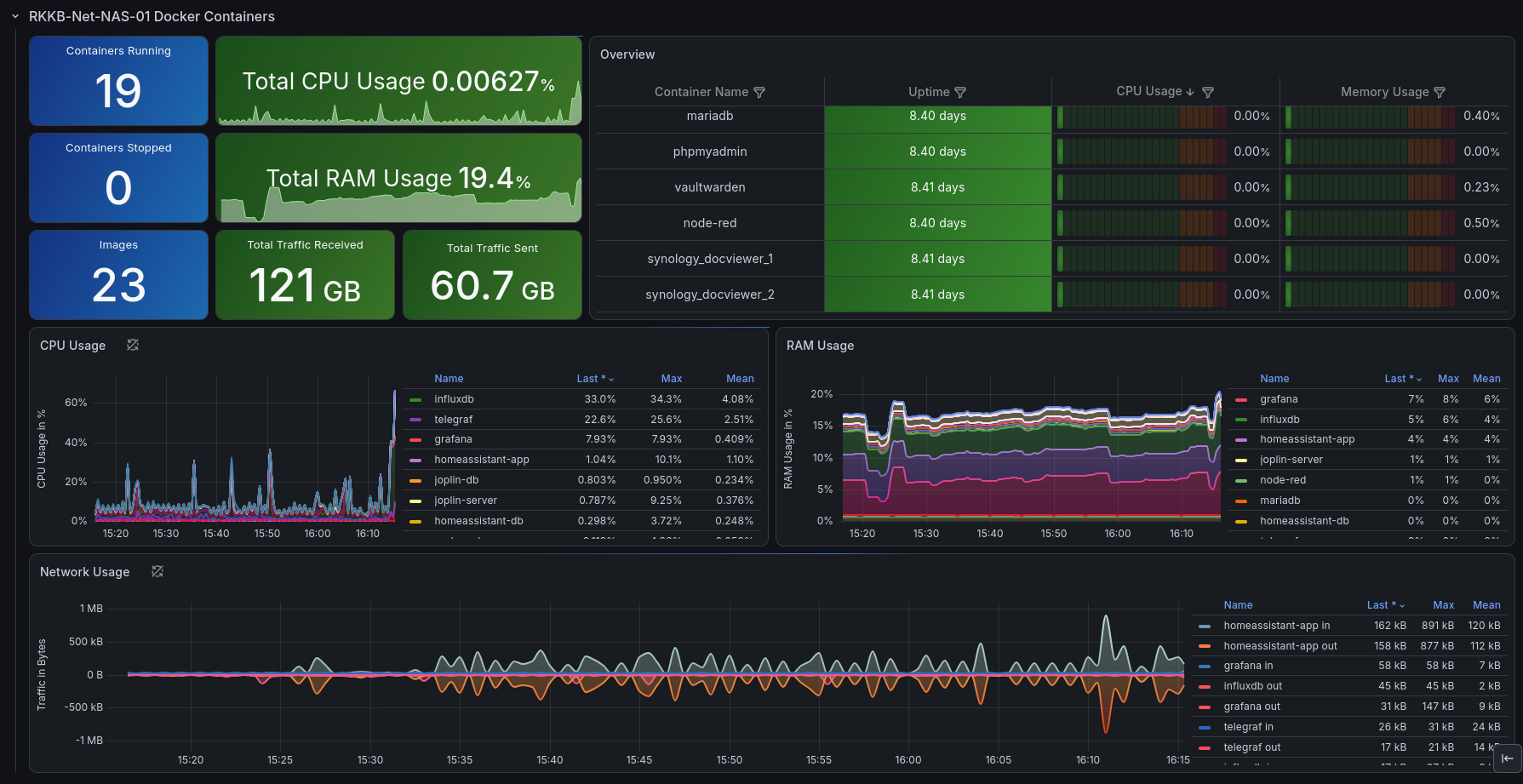Image resolution: width=1523 pixels, height=784 pixels.
Task: Click CPU Usage descending sort arrow in Overview
Action: click(x=1190, y=92)
